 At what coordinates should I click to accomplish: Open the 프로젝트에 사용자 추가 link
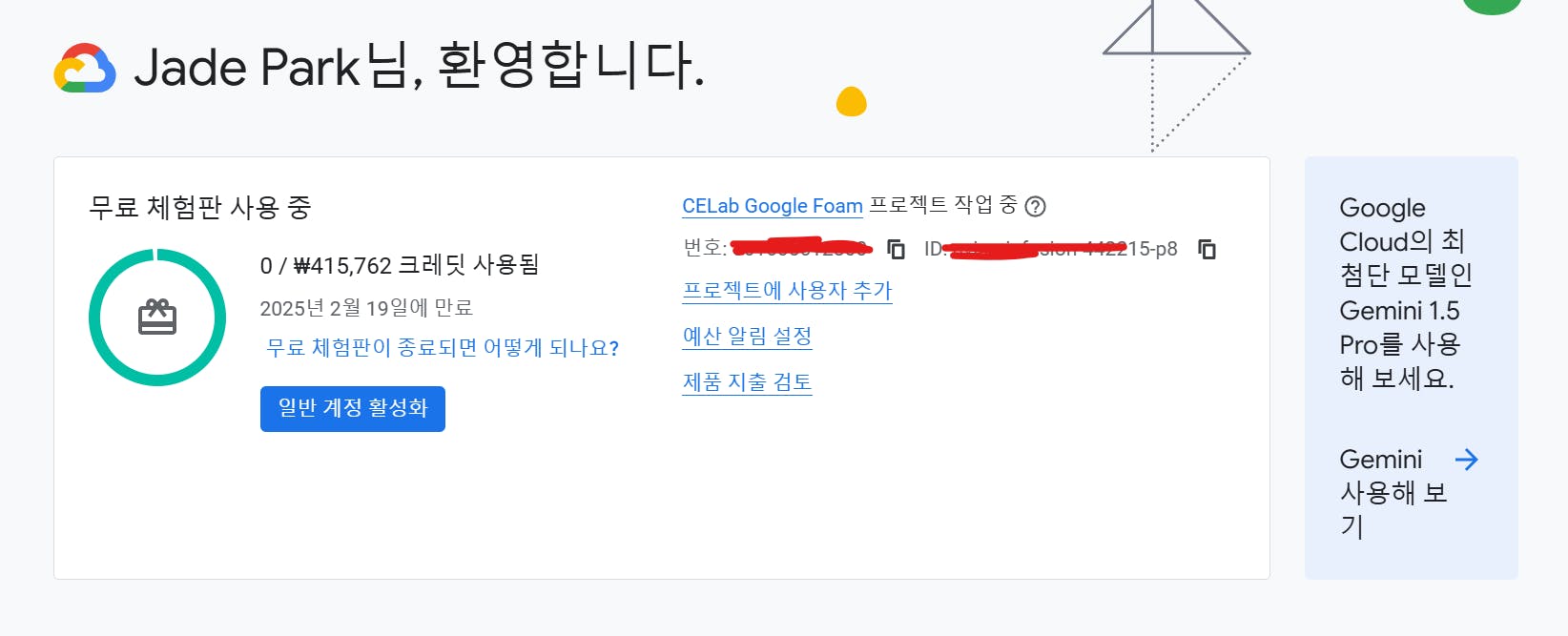click(x=787, y=291)
